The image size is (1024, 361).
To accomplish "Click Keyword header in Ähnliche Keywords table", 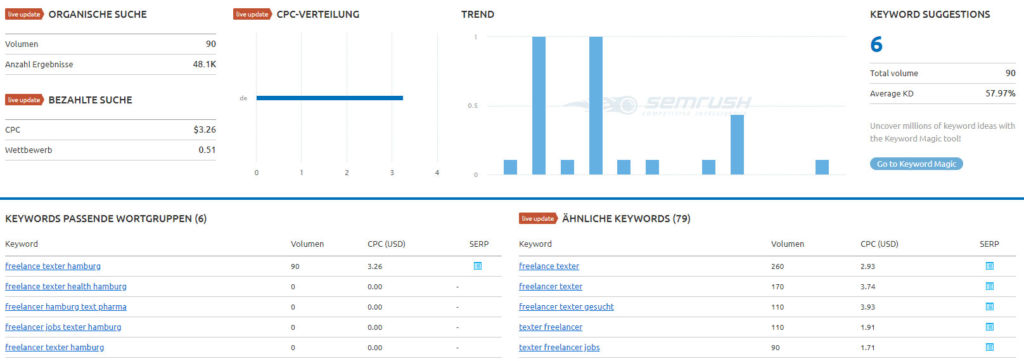I will click(x=536, y=244).
